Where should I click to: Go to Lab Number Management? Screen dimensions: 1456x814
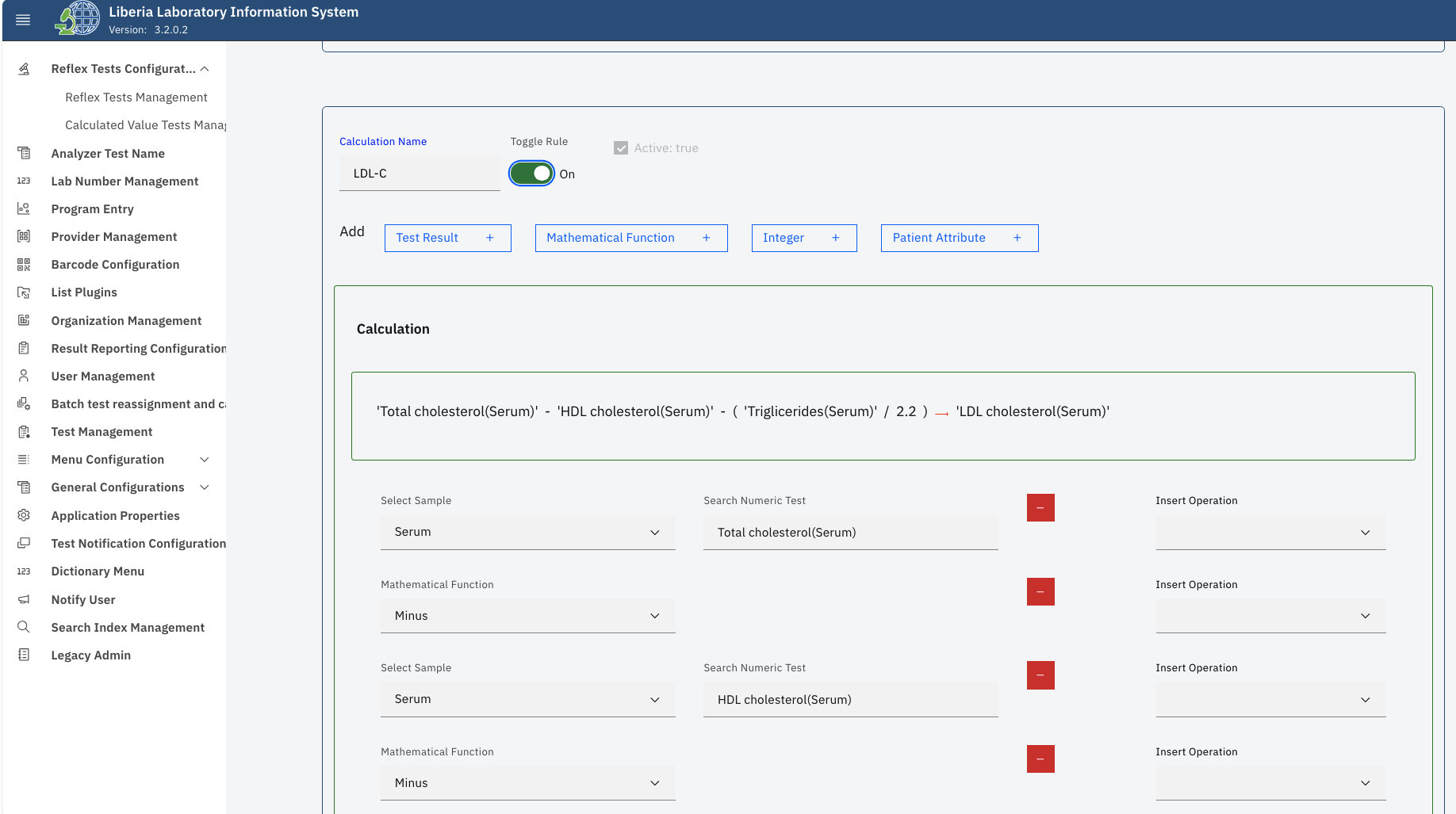point(125,181)
